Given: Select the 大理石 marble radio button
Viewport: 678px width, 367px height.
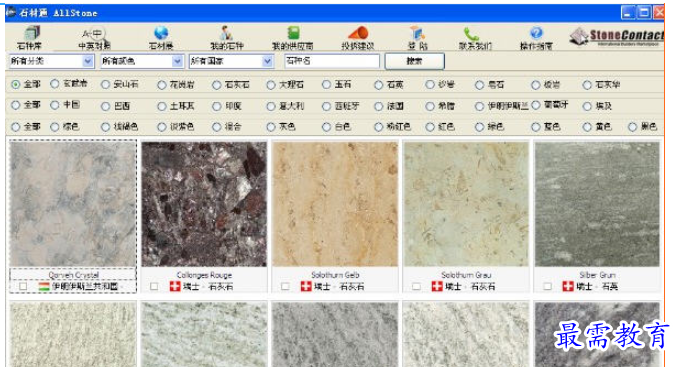Looking at the screenshot, I should (x=271, y=85).
